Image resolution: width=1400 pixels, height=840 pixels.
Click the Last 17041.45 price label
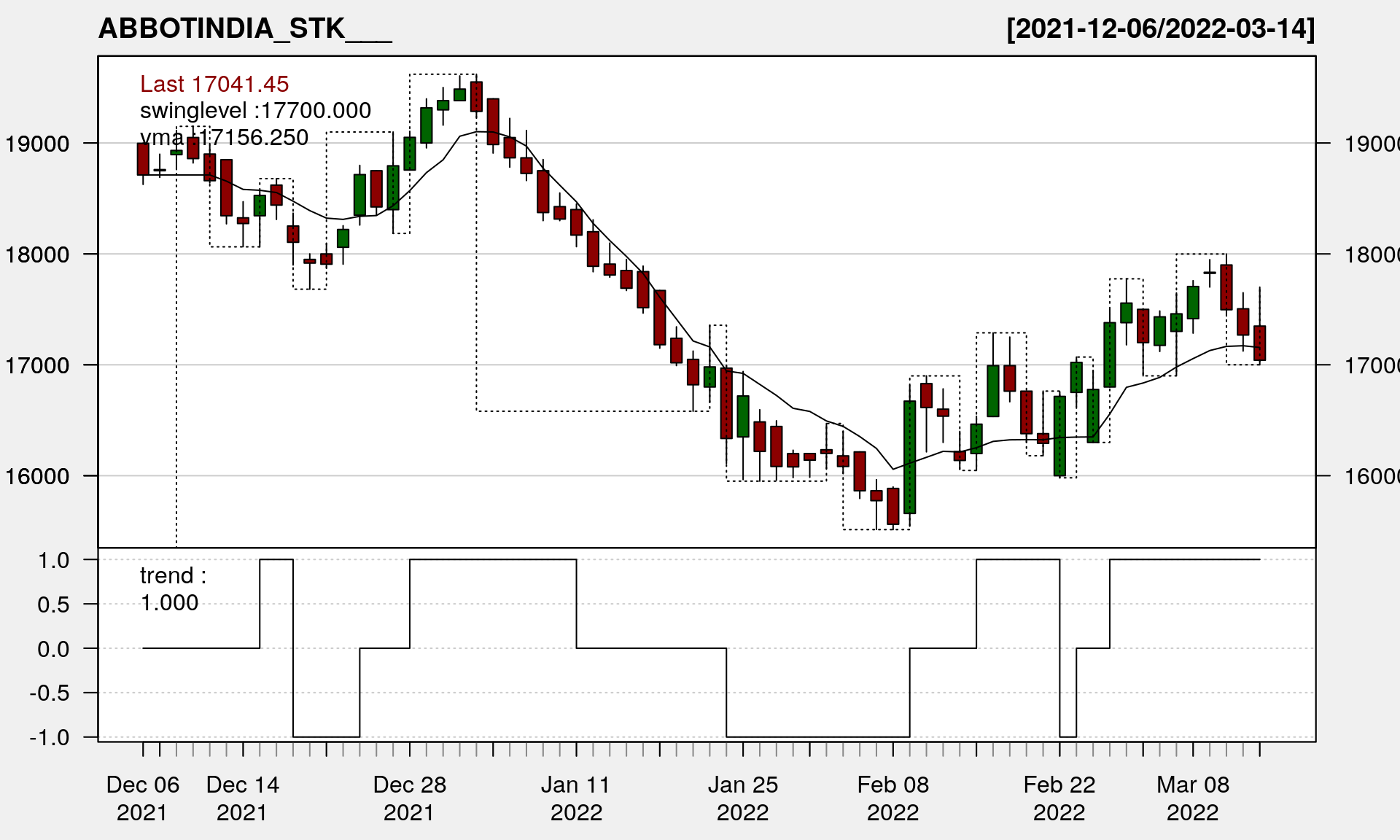214,84
